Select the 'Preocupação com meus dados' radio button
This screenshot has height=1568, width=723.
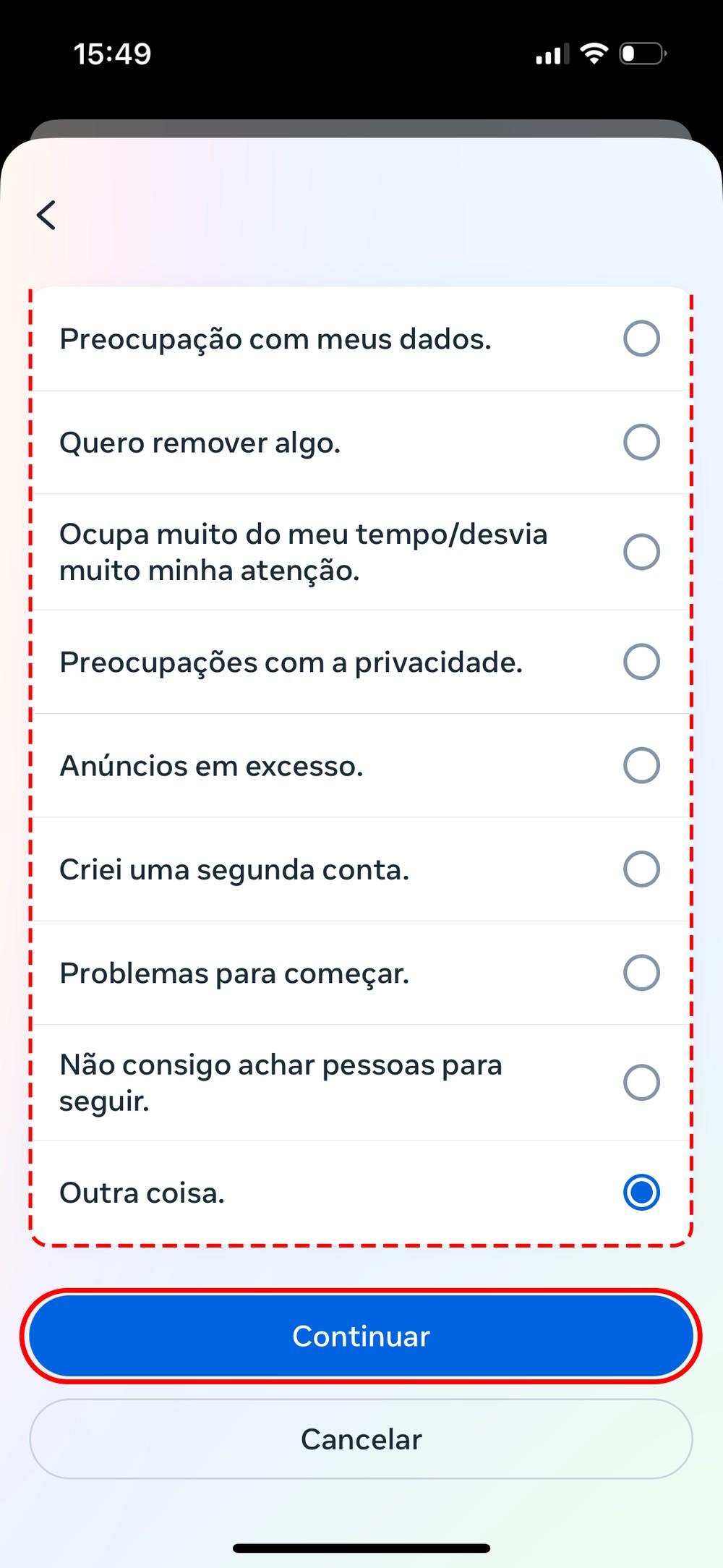pyautogui.click(x=641, y=338)
